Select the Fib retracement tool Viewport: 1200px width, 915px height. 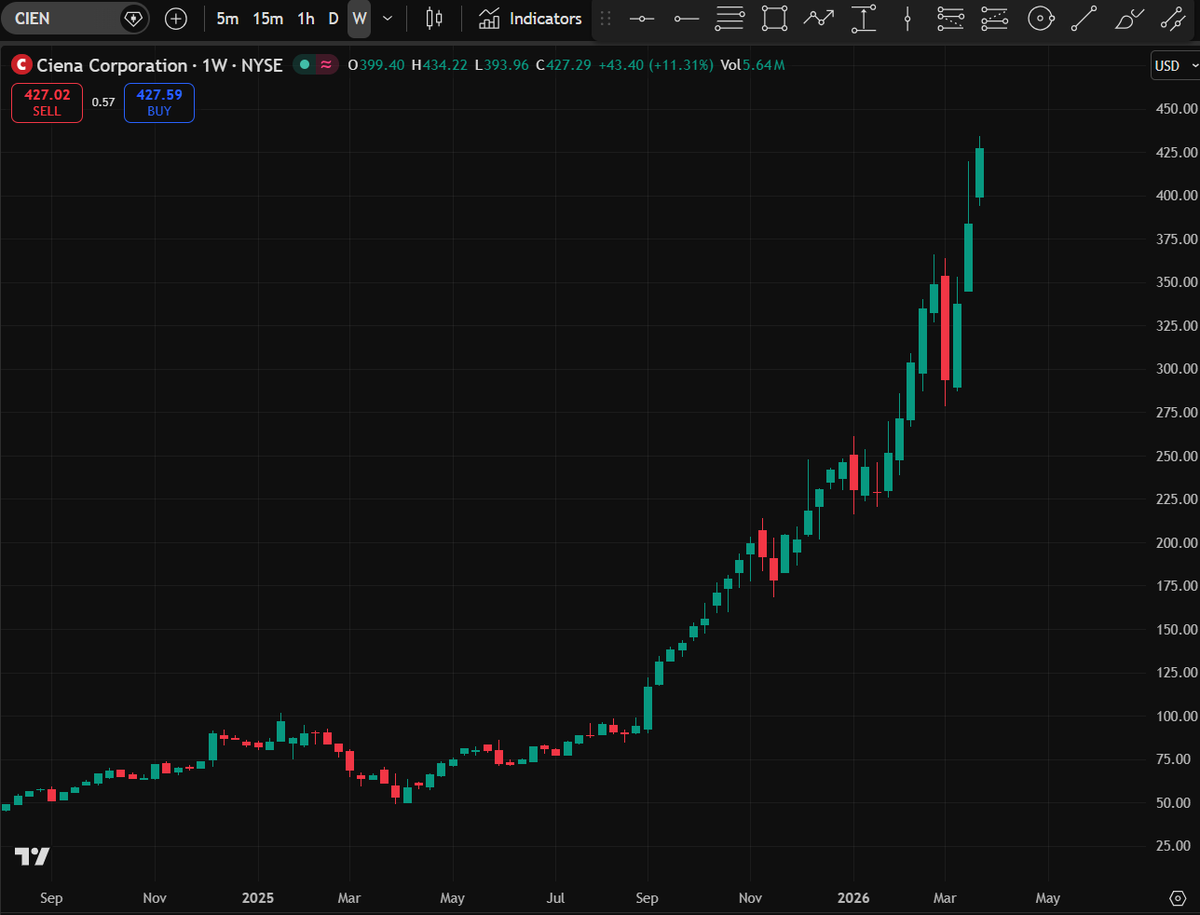(731, 18)
